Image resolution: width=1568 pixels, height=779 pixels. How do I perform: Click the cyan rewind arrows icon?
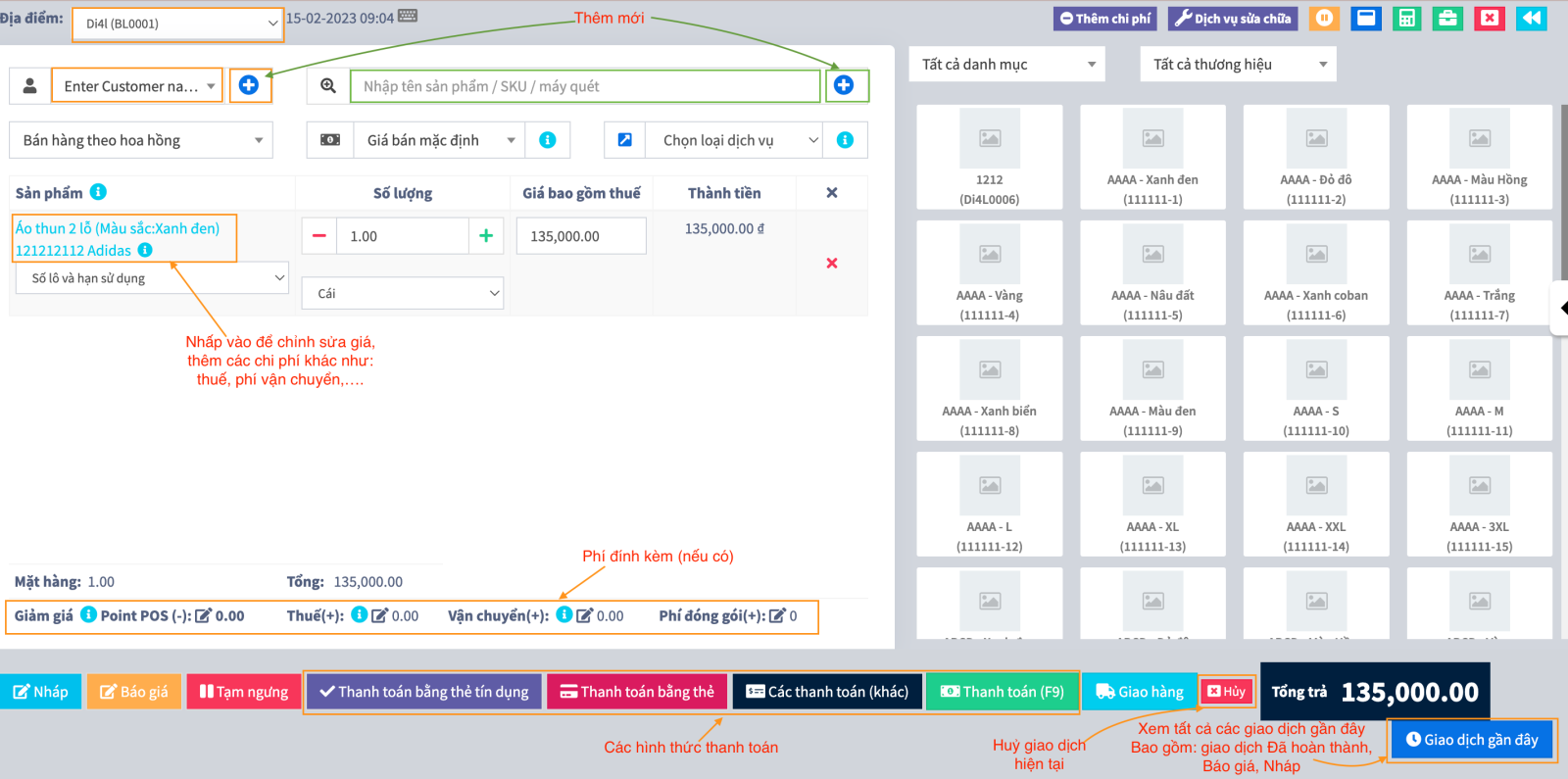coord(1531,19)
